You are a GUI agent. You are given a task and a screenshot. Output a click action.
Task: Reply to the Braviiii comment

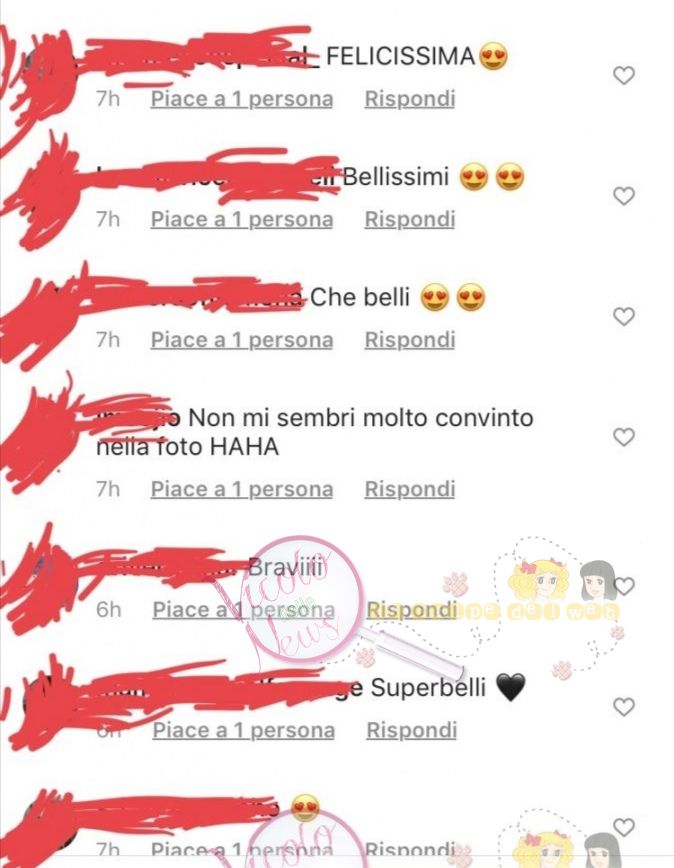(x=412, y=610)
